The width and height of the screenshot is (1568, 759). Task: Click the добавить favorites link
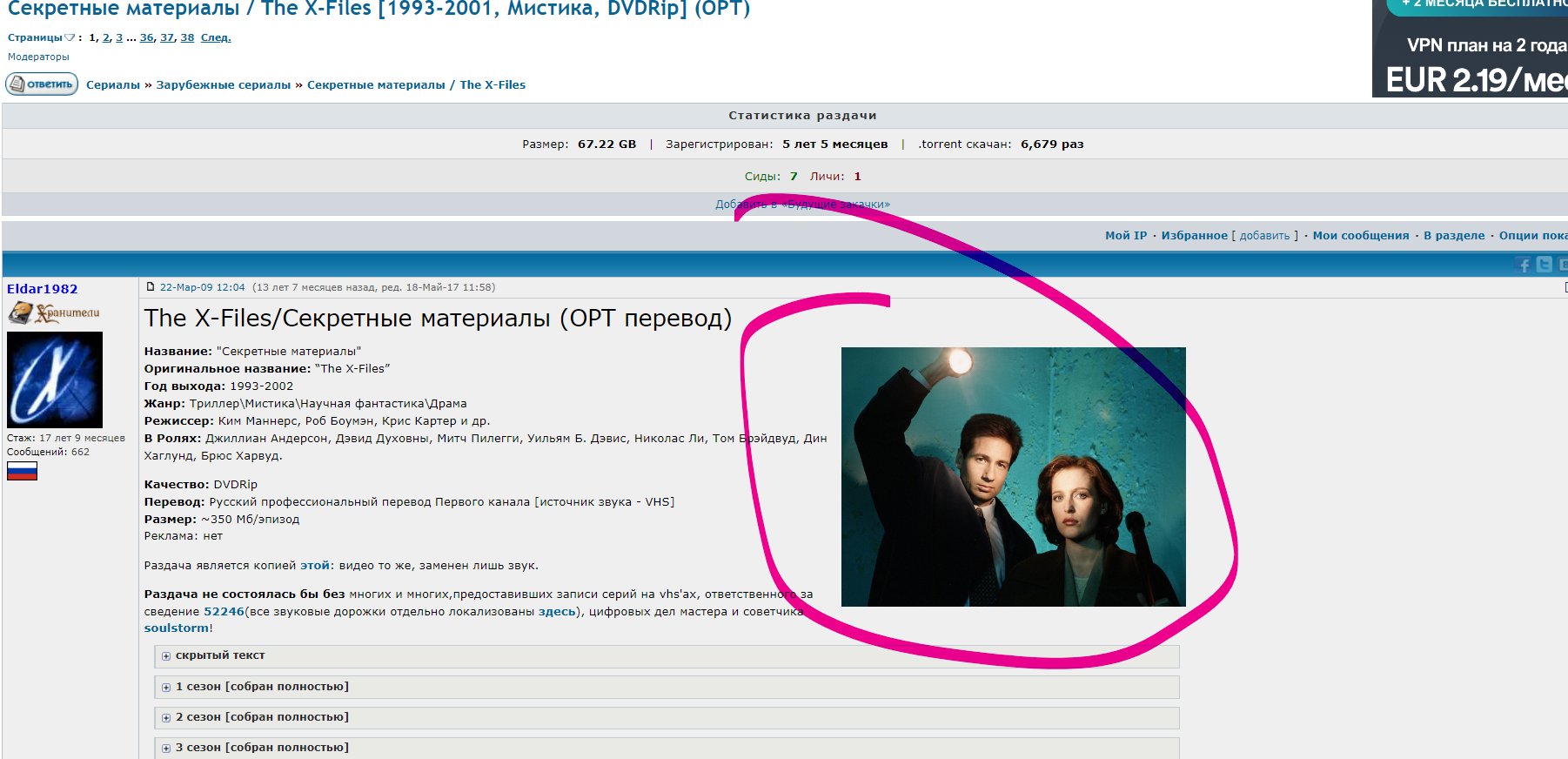click(x=1264, y=235)
